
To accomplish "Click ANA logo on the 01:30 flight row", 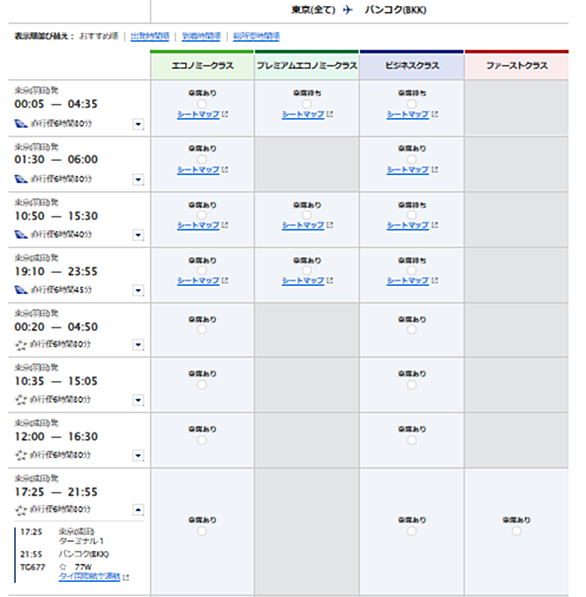I will pos(21,179).
